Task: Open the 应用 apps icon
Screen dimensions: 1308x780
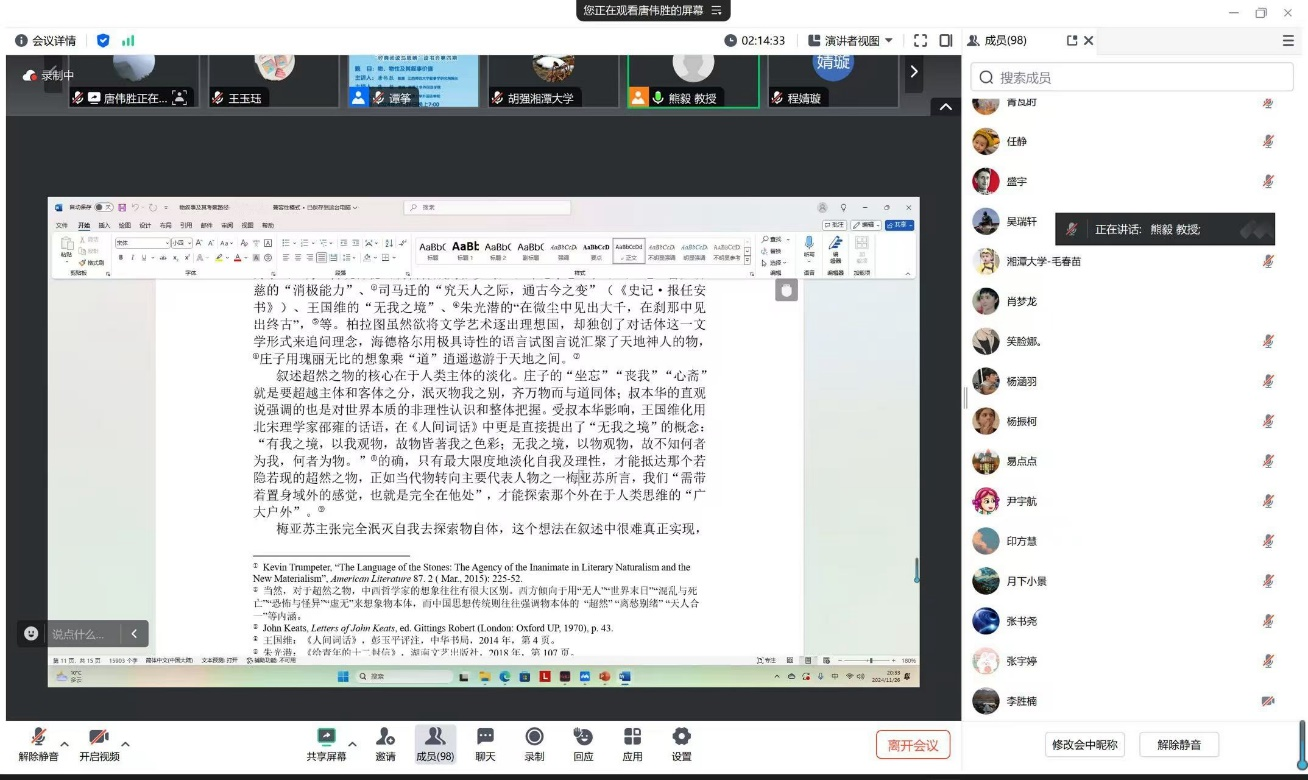Action: 632,744
